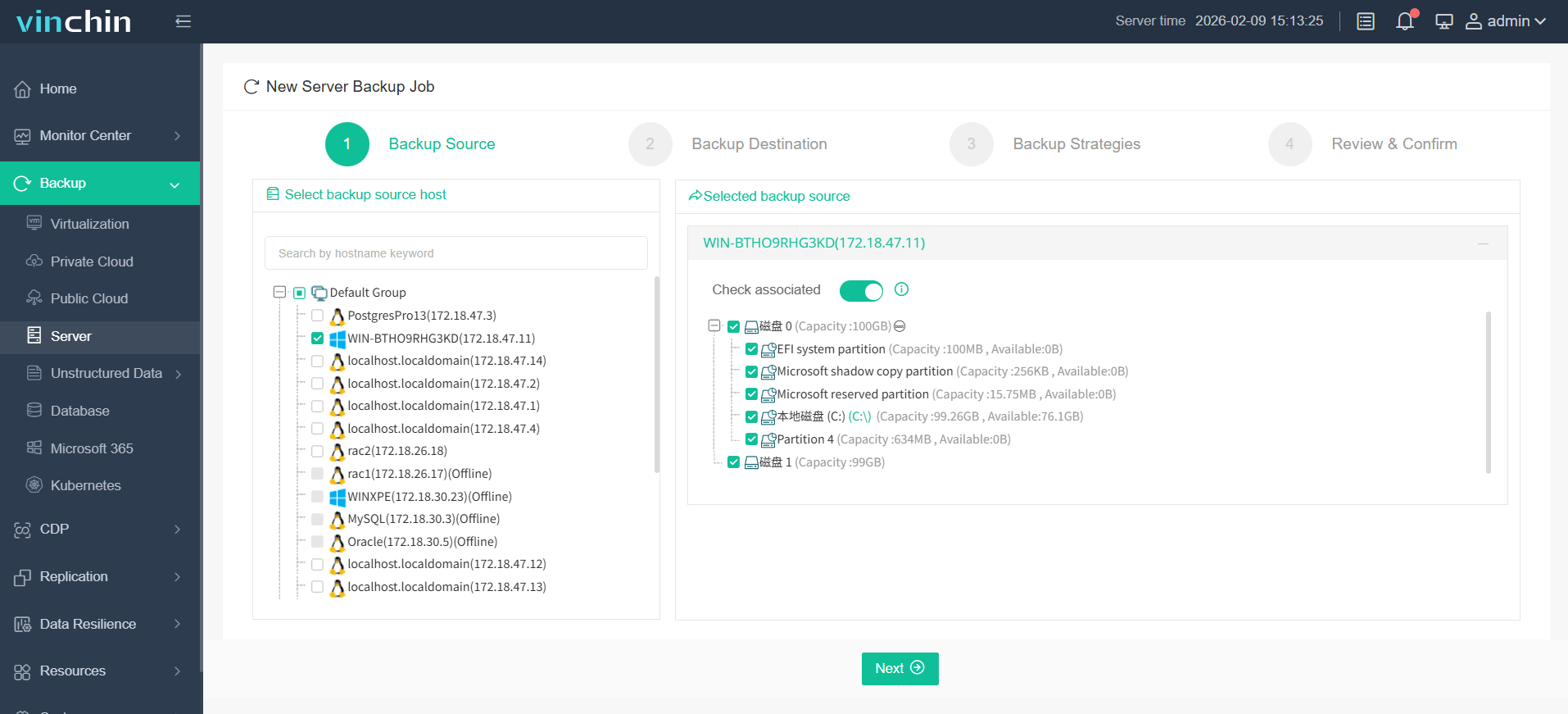Image resolution: width=1568 pixels, height=714 pixels.
Task: Click the monitor screen icon in header
Action: [1443, 21]
